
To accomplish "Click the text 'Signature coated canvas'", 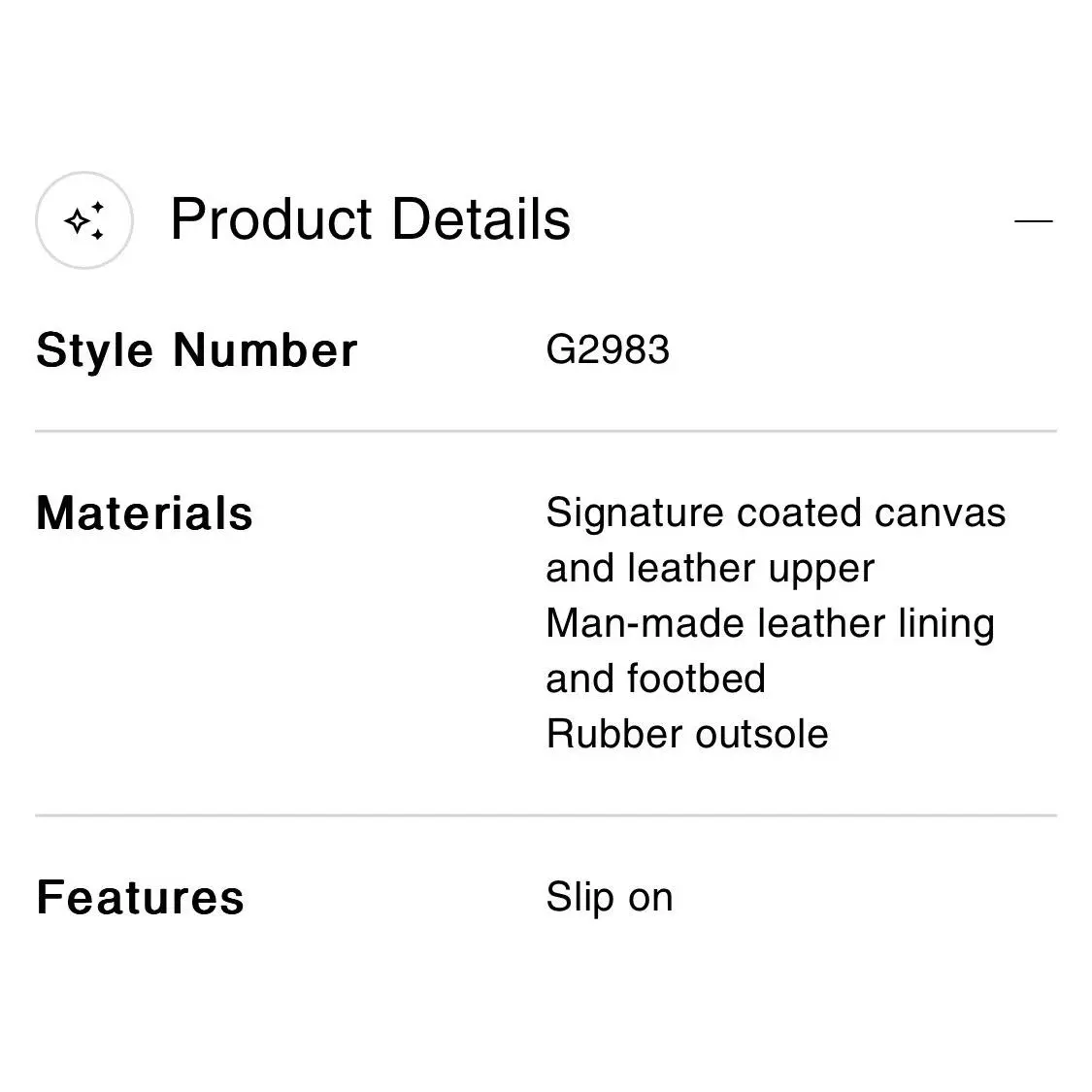I will click(x=776, y=513).
